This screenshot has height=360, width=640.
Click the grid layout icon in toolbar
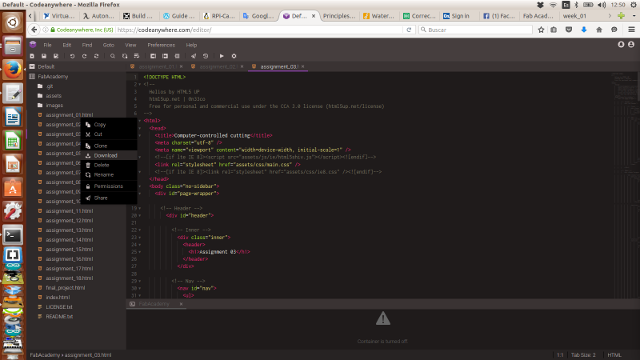(177, 56)
